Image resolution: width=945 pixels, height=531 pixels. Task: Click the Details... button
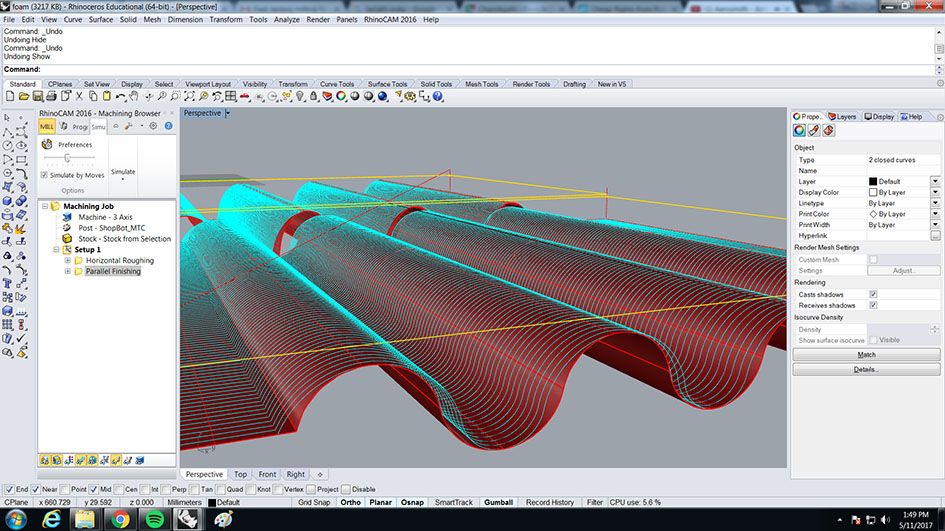coord(866,369)
